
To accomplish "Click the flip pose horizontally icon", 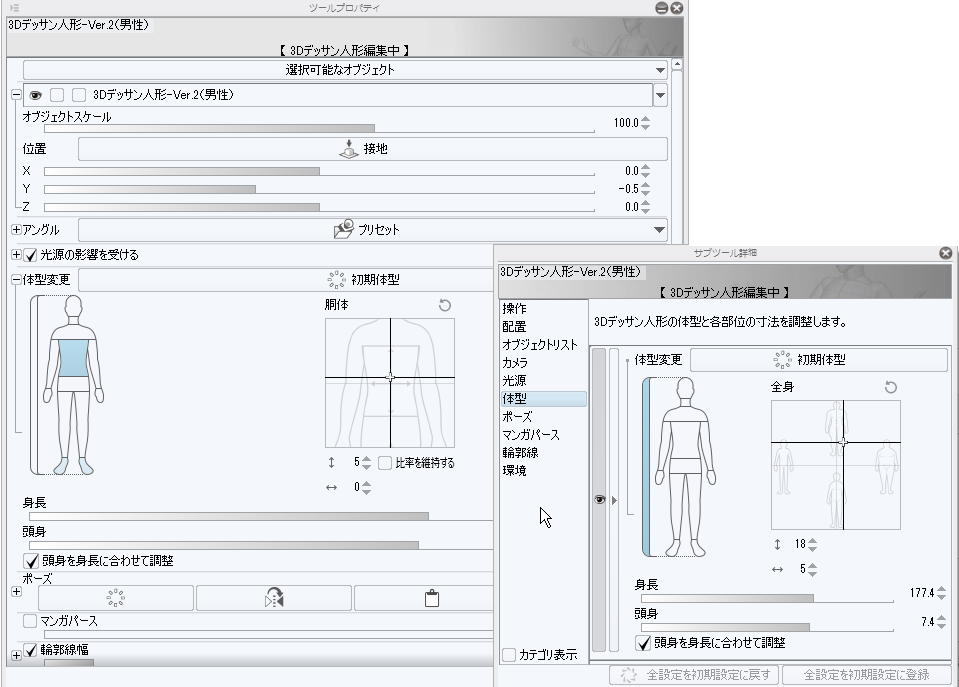I will click(x=274, y=598).
